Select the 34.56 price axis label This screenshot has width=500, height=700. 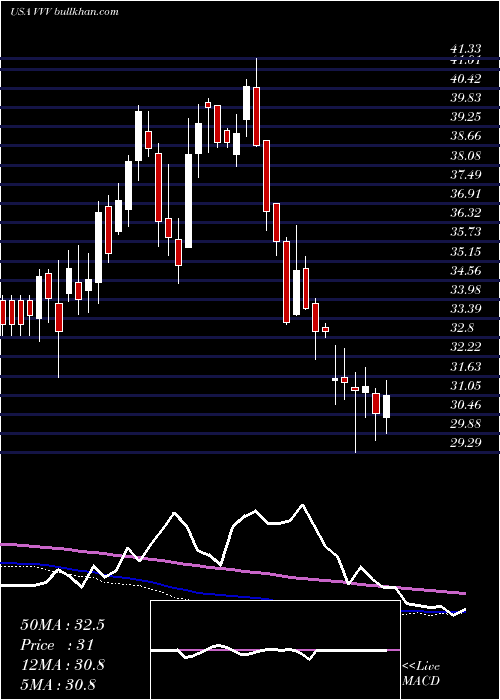pyautogui.click(x=466, y=270)
